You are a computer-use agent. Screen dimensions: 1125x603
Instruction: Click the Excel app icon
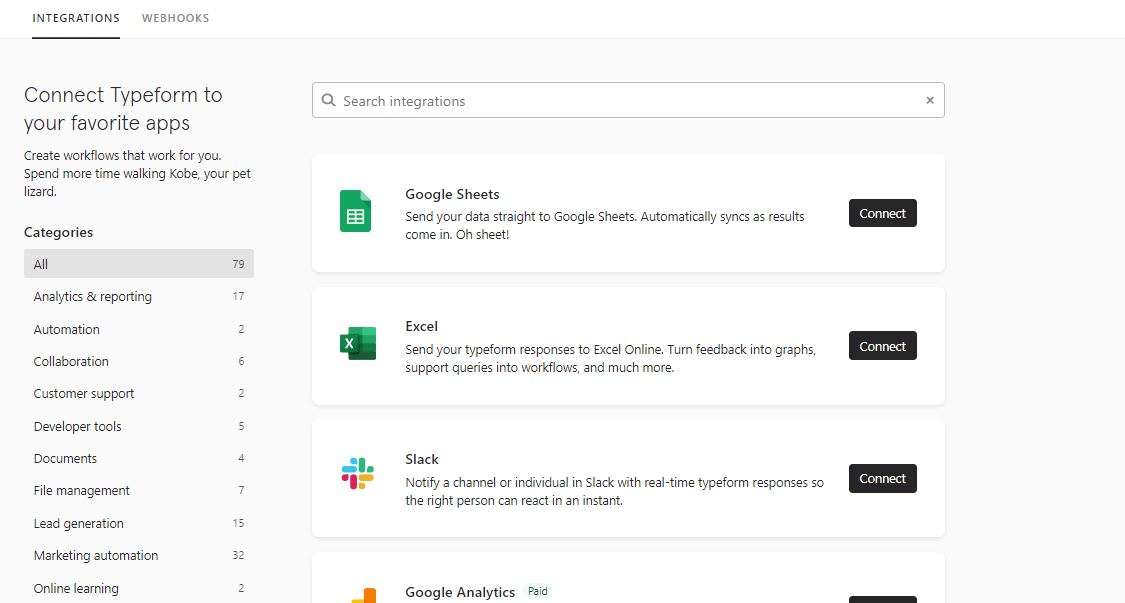[x=357, y=343]
